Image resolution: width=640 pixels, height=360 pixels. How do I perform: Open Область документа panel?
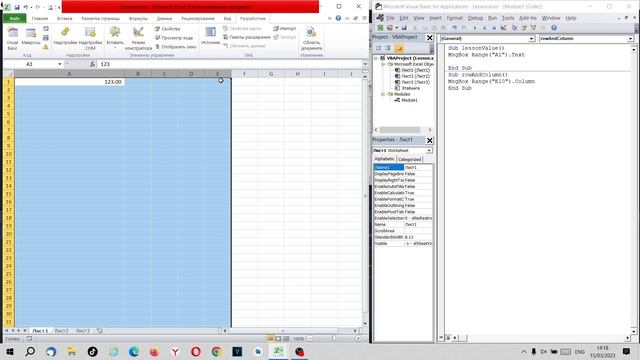(311, 38)
